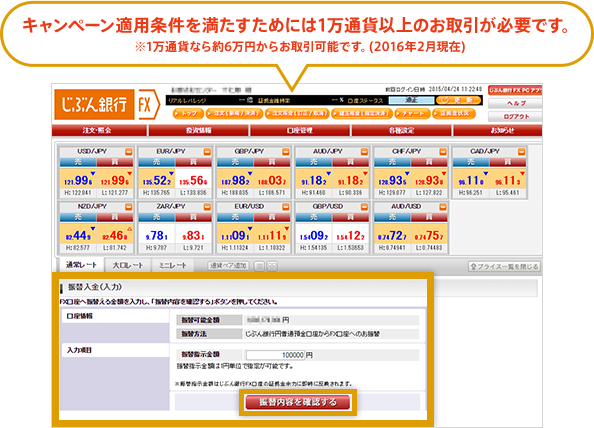Select the 大口レート tab
The width and height of the screenshot is (594, 428).
click(128, 266)
